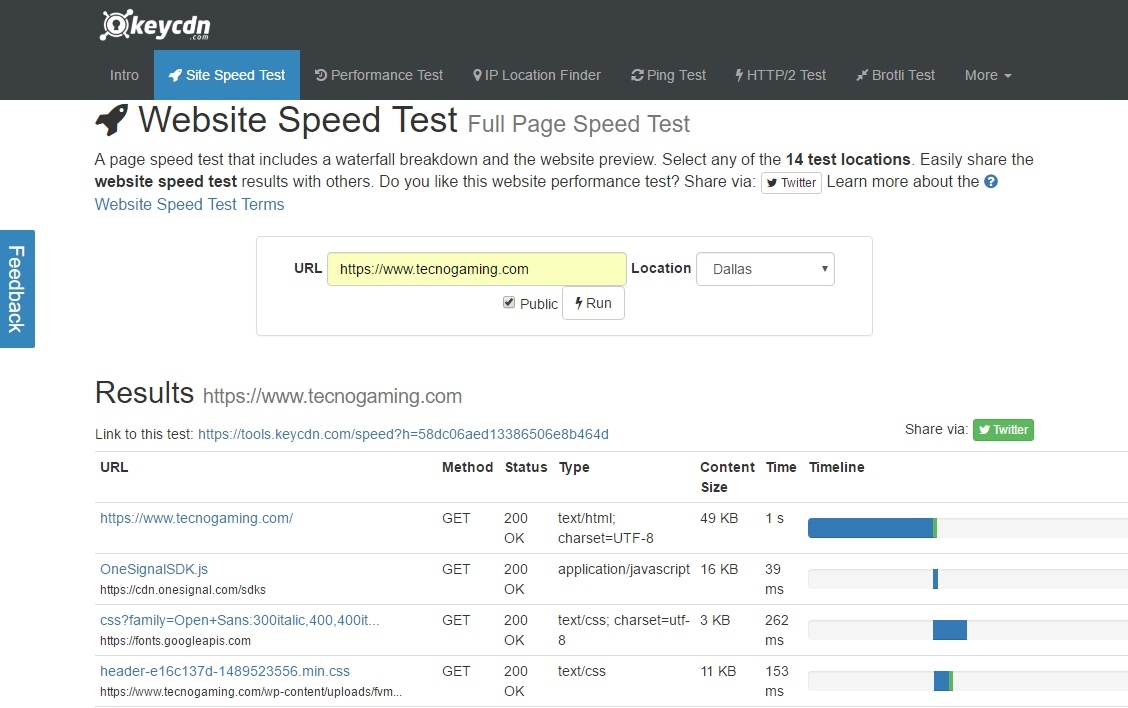Click the "39 ms" time cell
The width and height of the screenshot is (1128, 708).
click(774, 579)
